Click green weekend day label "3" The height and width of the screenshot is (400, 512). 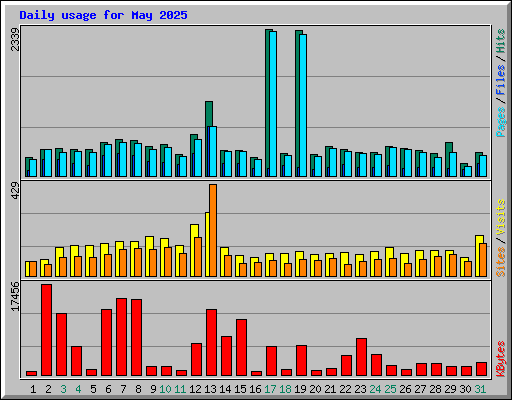[63, 389]
